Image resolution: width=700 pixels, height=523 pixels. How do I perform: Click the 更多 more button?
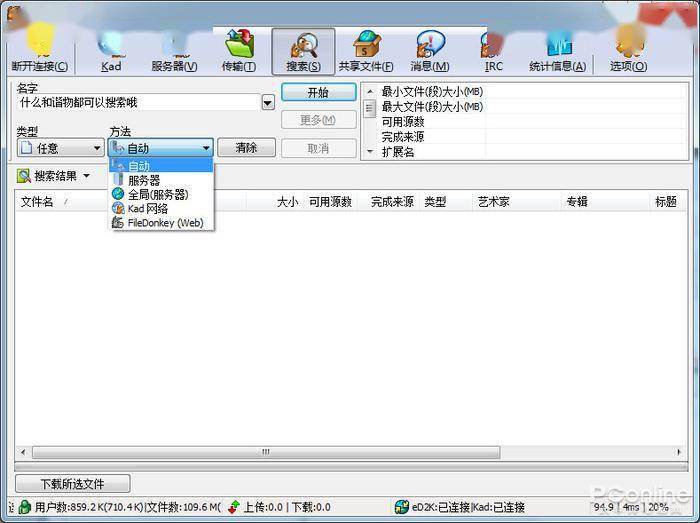click(x=318, y=120)
